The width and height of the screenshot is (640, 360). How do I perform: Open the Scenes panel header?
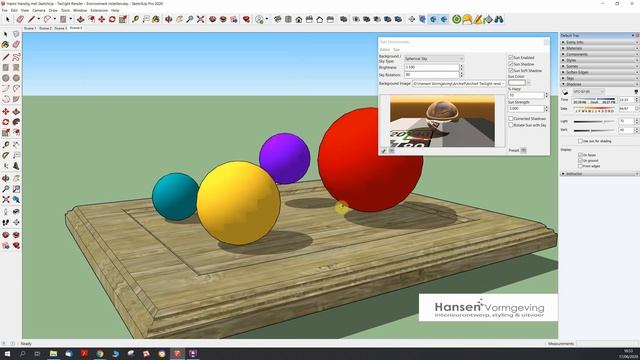[x=600, y=66]
